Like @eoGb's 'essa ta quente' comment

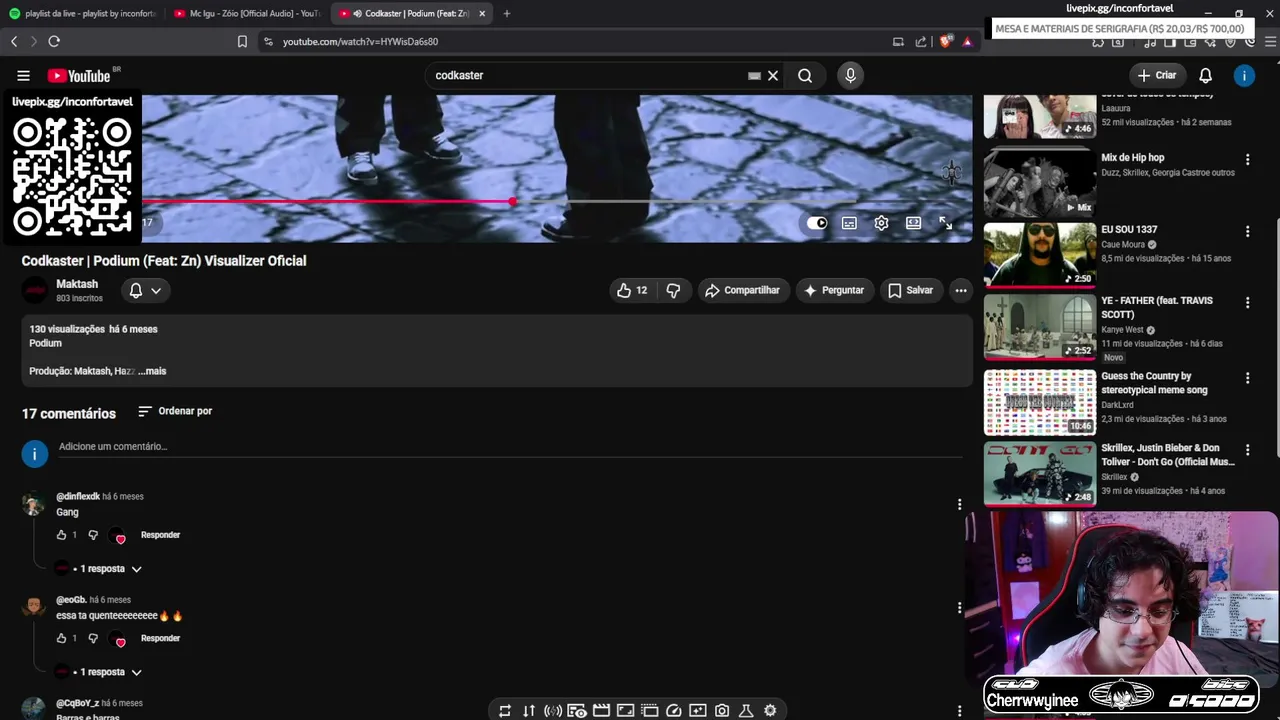tap(62, 639)
